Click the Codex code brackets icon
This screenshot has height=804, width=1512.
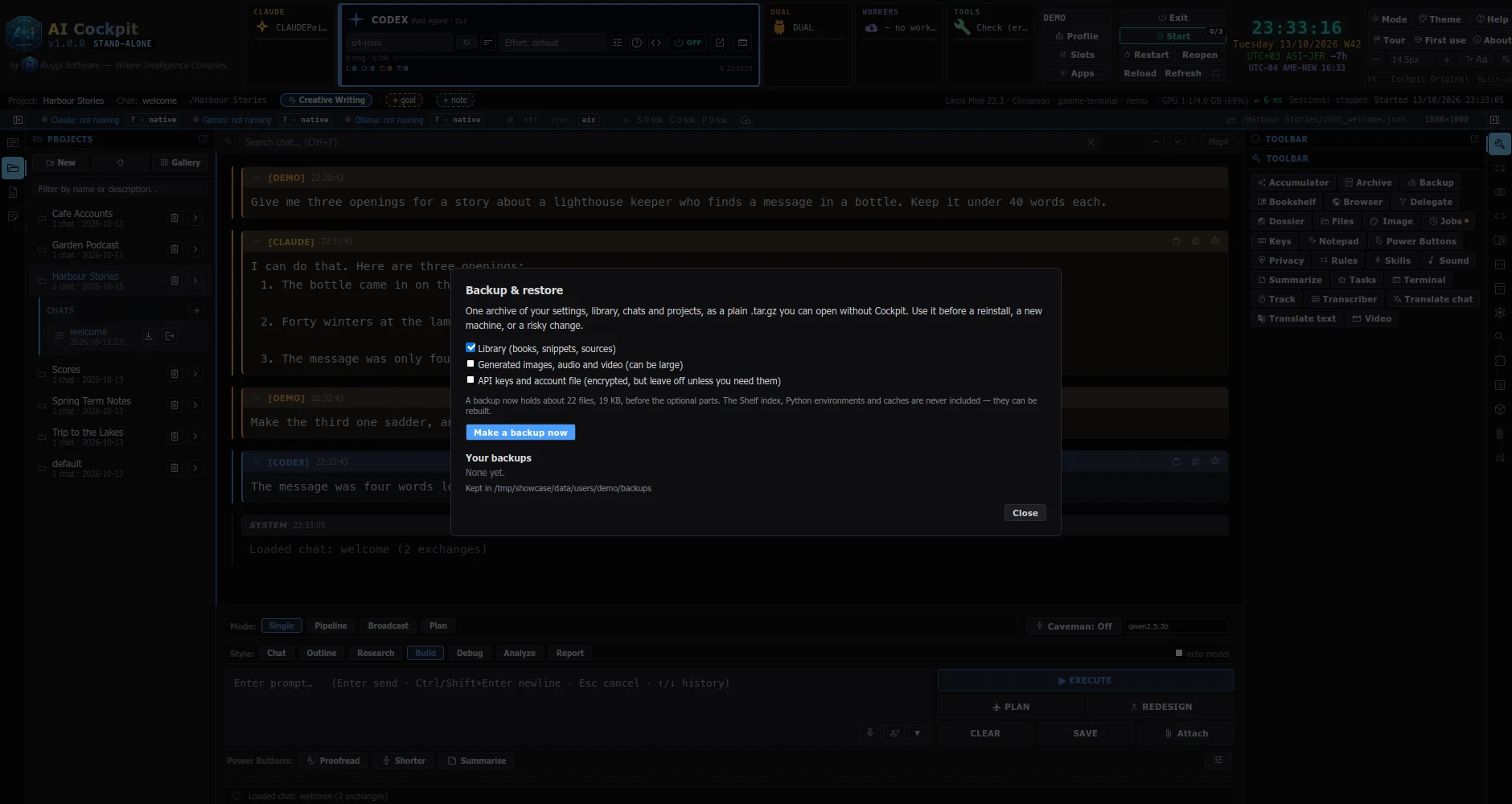[656, 43]
